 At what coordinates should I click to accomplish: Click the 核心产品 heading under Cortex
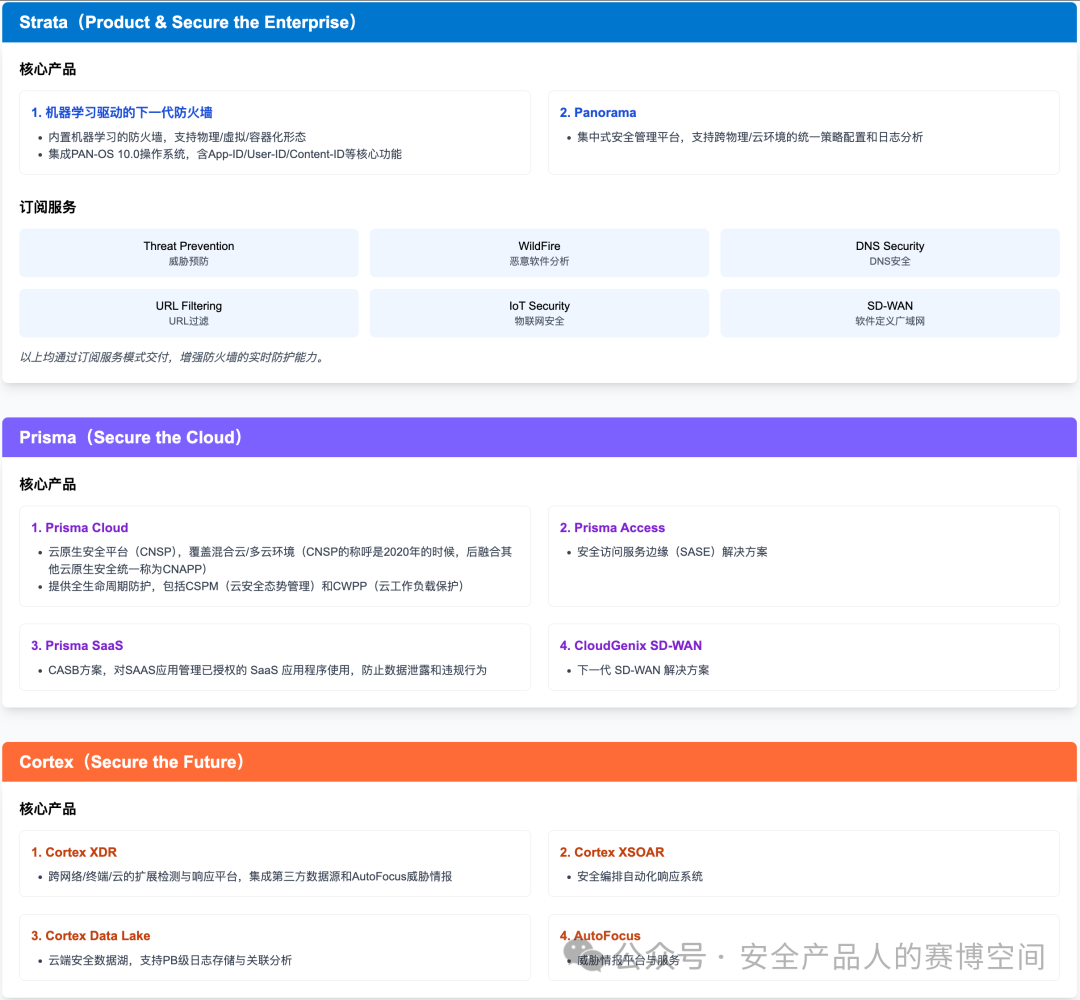click(x=48, y=809)
